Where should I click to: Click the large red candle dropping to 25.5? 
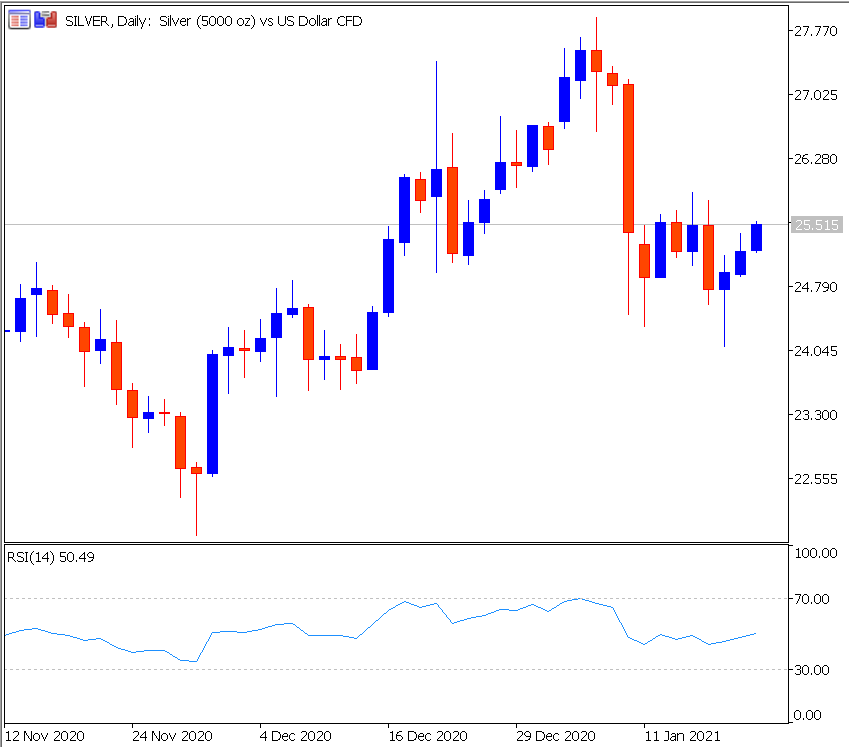click(629, 158)
